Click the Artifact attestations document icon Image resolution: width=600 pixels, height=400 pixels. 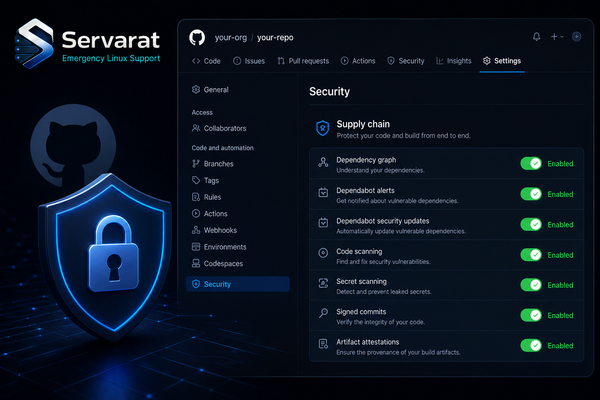coord(323,344)
